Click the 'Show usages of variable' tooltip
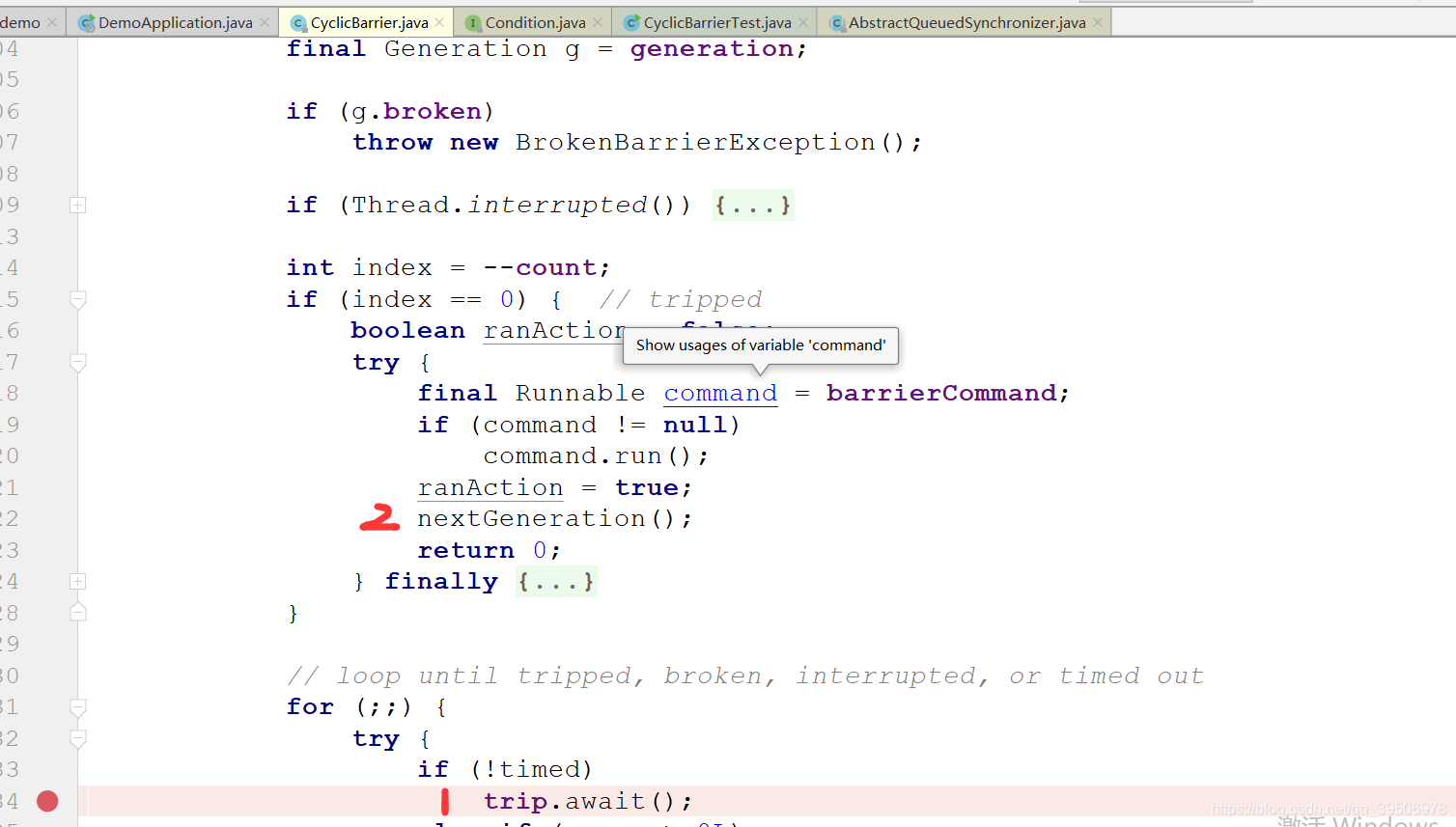The height and width of the screenshot is (827, 1456). [x=761, y=345]
